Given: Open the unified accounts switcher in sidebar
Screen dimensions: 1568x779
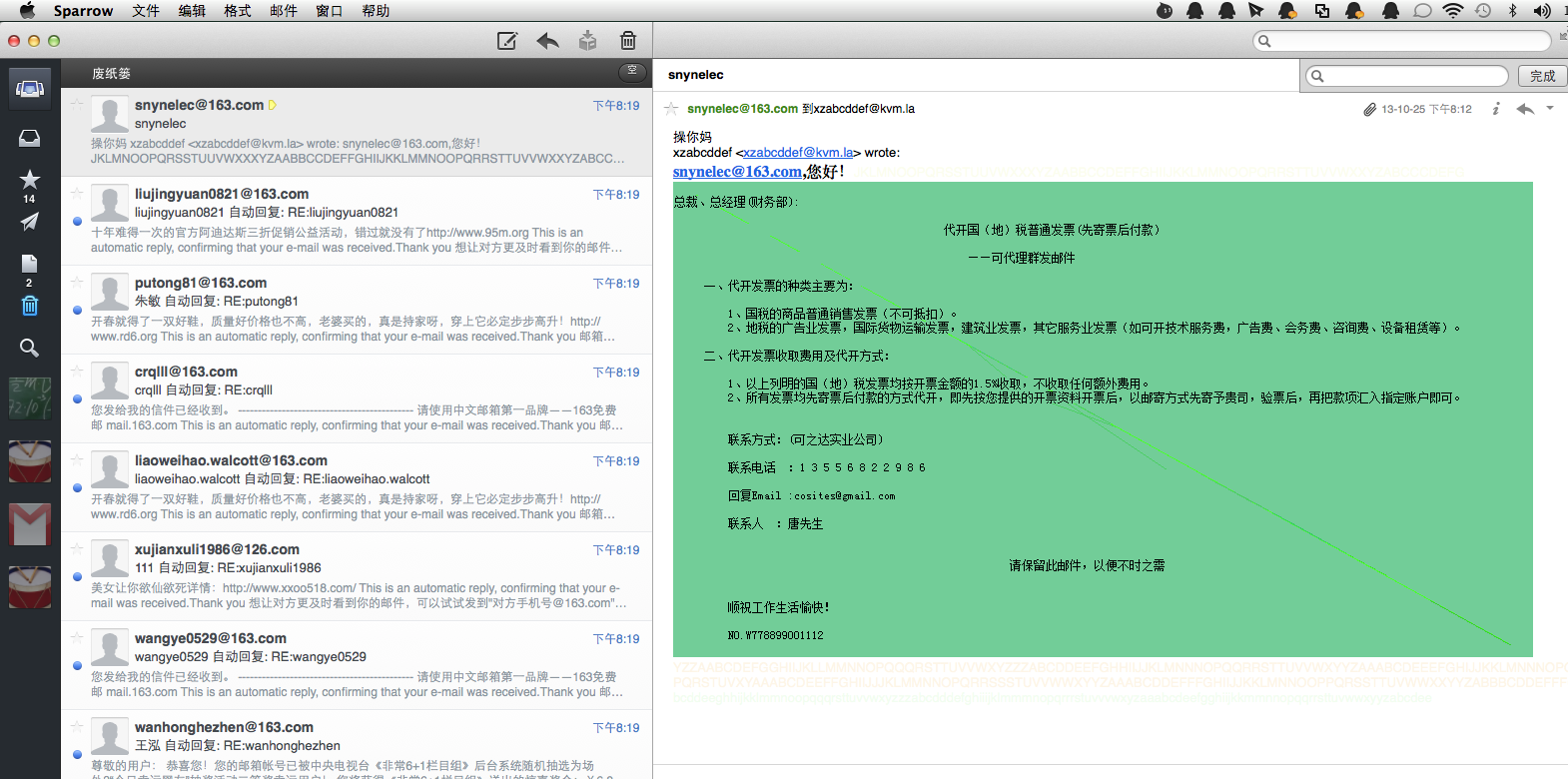Looking at the screenshot, I should [x=30, y=89].
